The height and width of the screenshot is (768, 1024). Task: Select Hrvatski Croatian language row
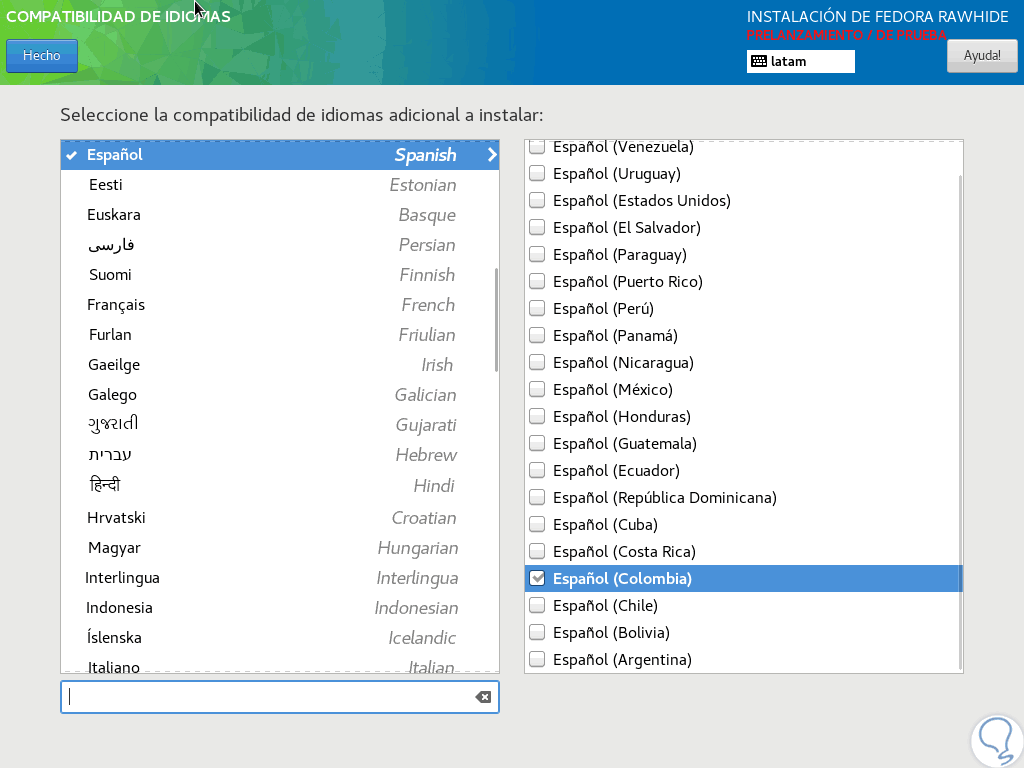pos(280,518)
